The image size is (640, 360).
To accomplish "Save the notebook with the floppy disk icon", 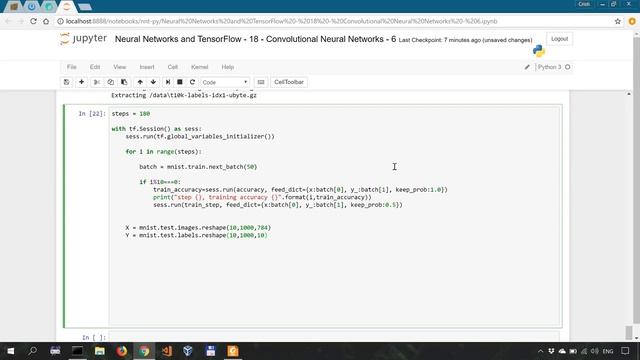I will [67, 82].
